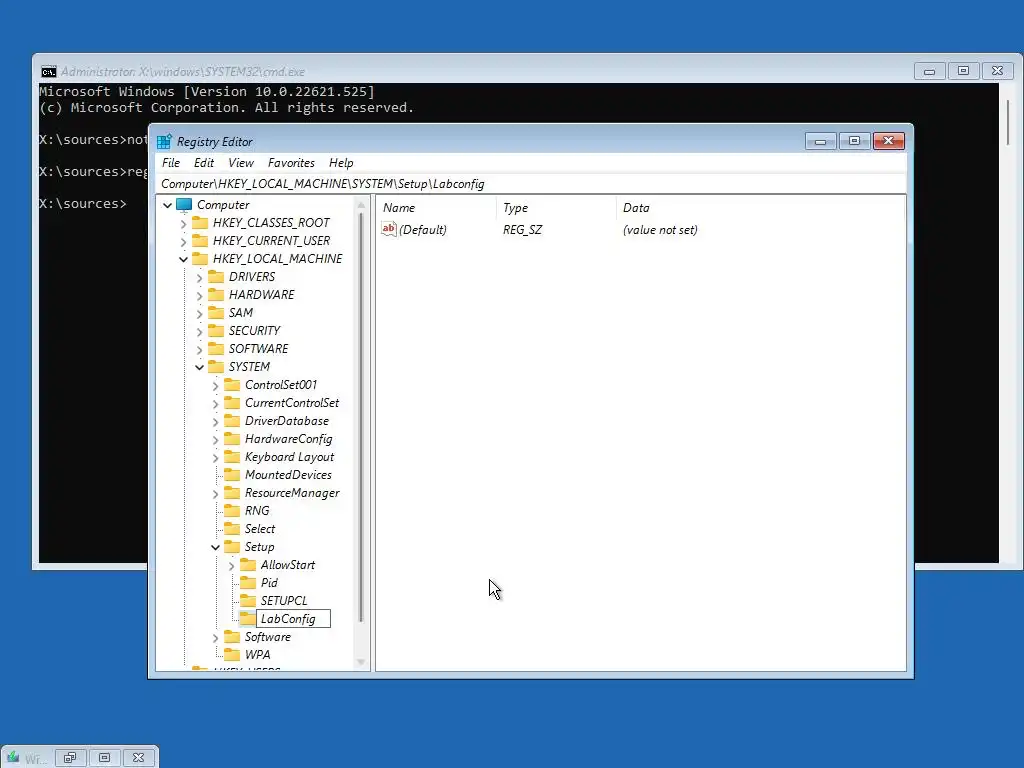Viewport: 1024px width, 768px height.
Task: Expand the HardwareConfig chevron
Action: (x=216, y=440)
